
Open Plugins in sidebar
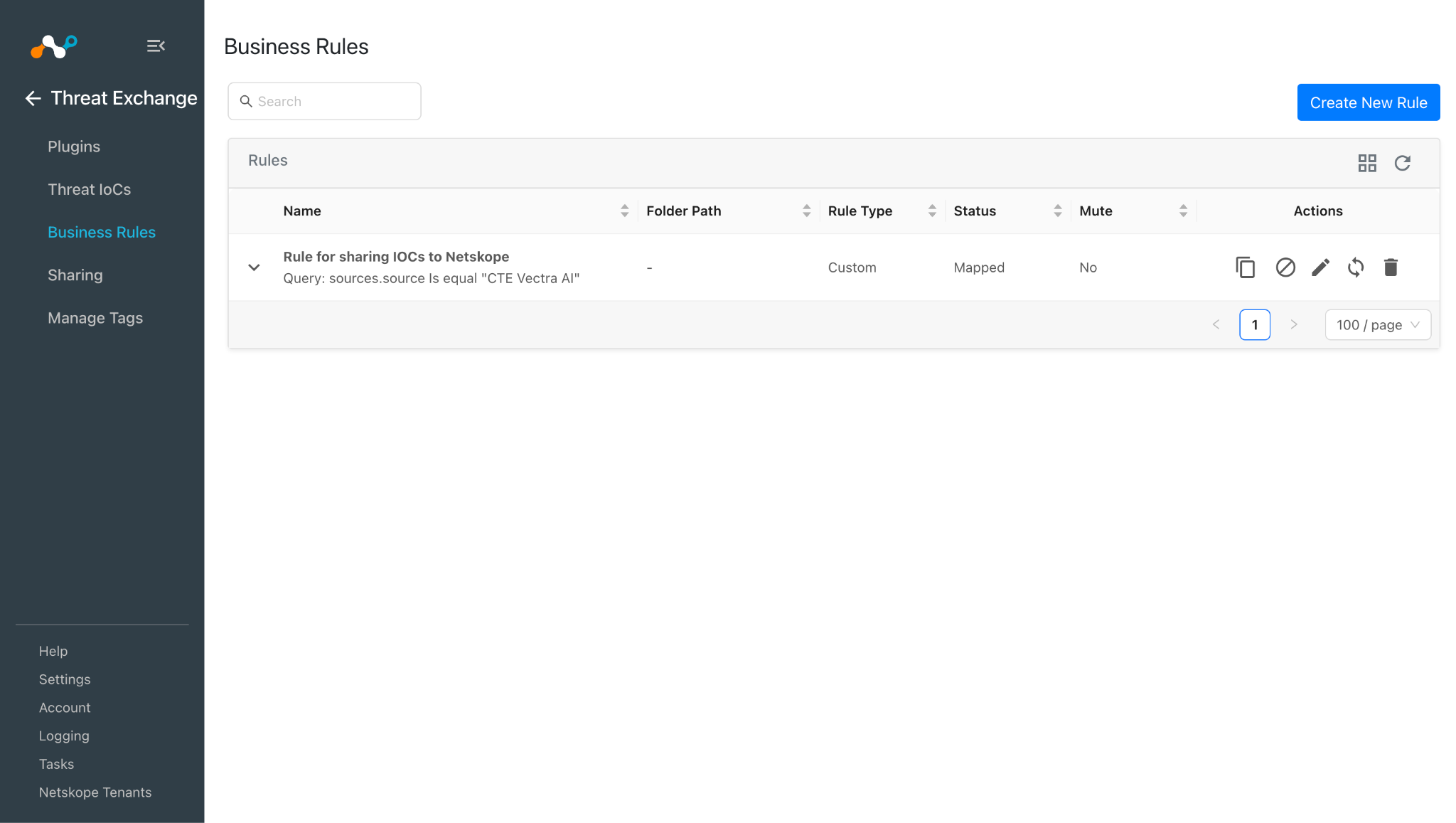[x=74, y=147]
